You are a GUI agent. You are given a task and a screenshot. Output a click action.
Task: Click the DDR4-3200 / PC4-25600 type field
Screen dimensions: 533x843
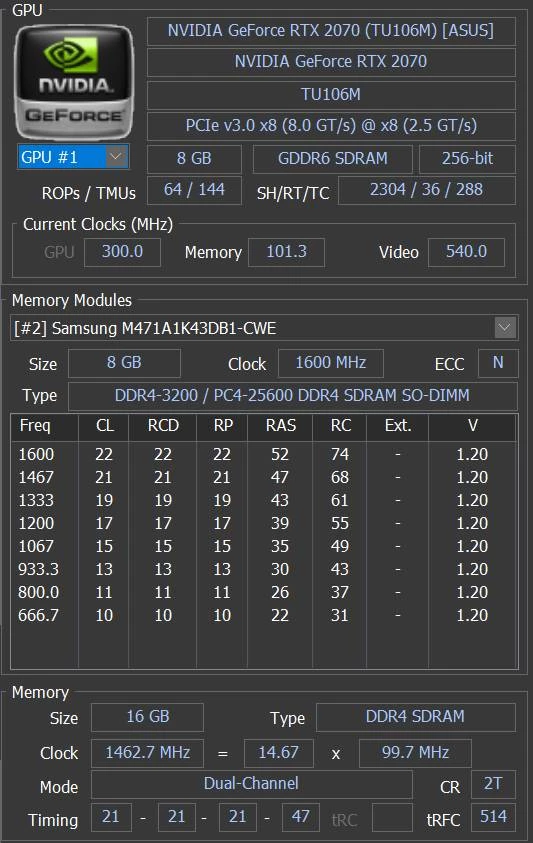[293, 396]
